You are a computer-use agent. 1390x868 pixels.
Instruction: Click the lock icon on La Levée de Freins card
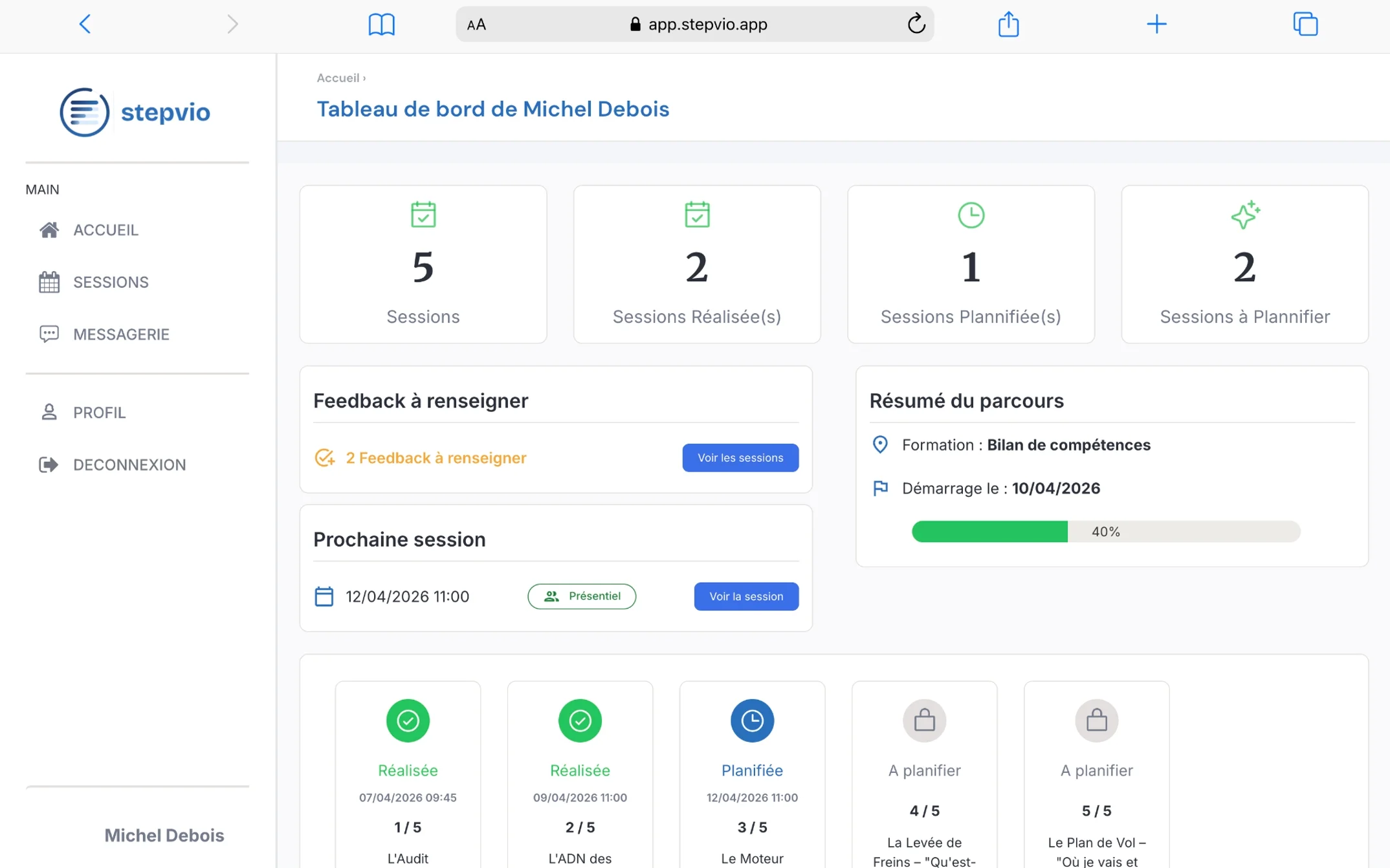(x=924, y=720)
